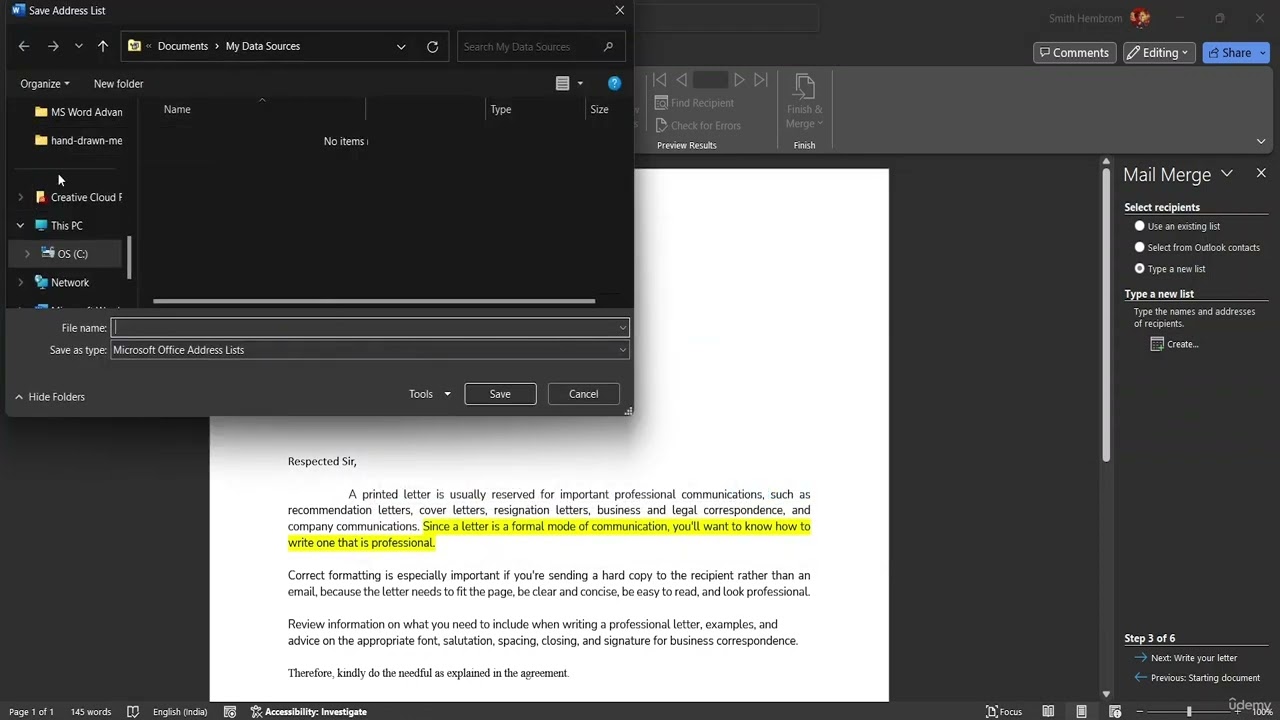Switch to Print Layout view
The width and height of the screenshot is (1280, 720).
(1081, 712)
